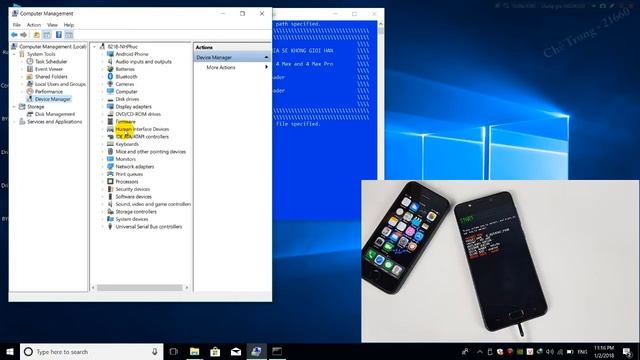Select the Performance icon in the tree
This screenshot has height=360, width=640.
[30, 91]
